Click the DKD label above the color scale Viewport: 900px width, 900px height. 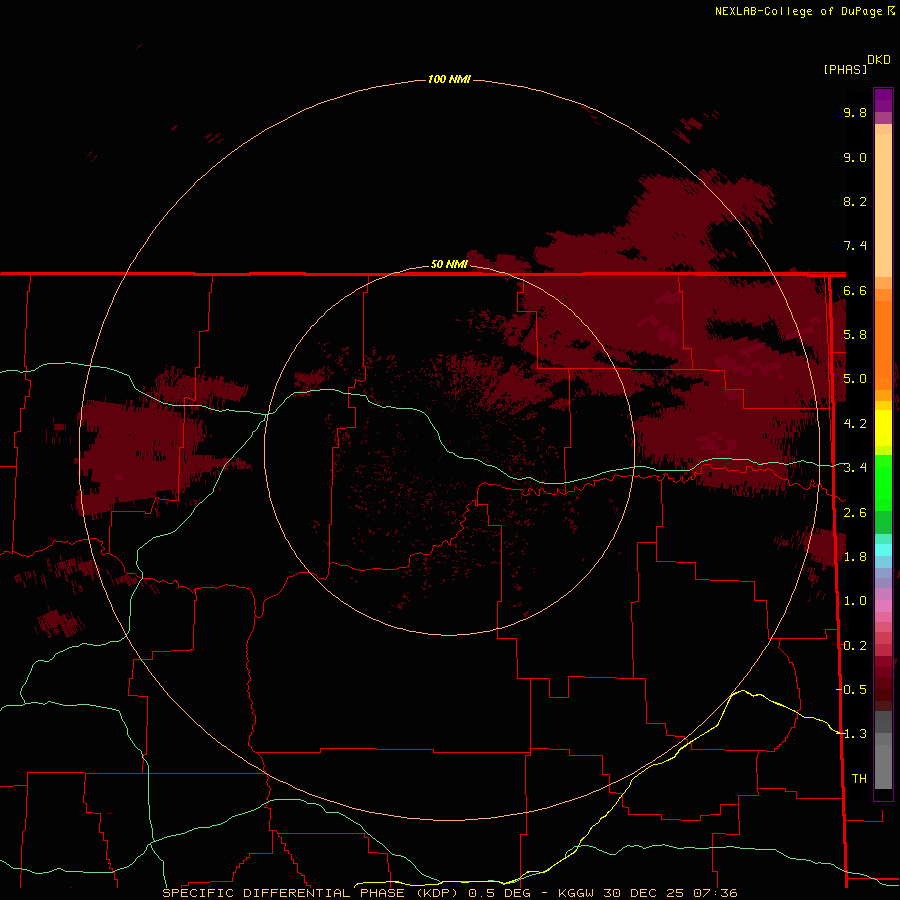(x=879, y=60)
